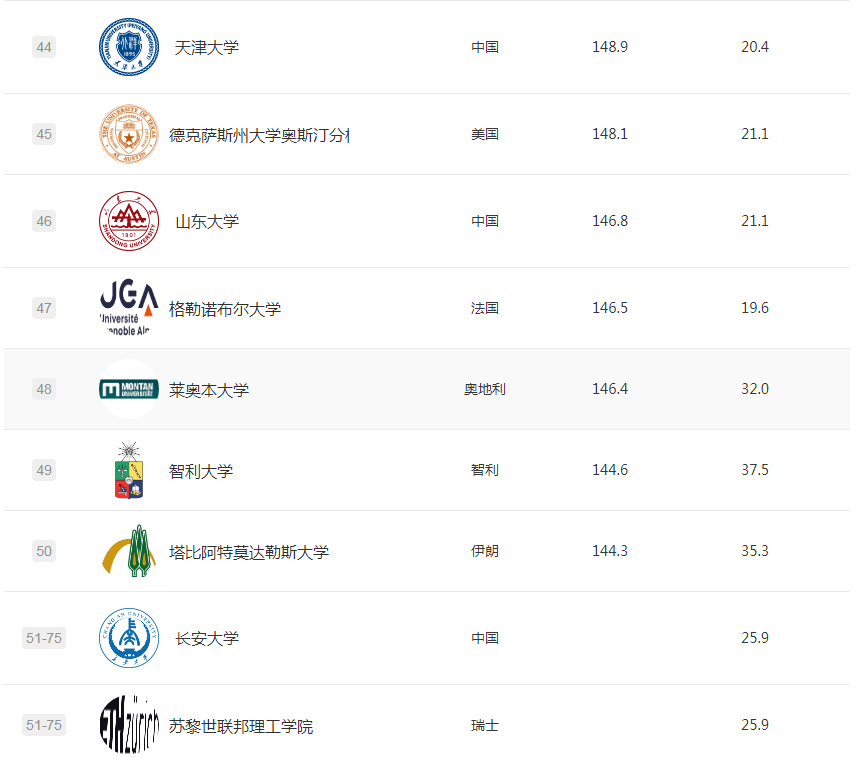Image resolution: width=866 pixels, height=758 pixels.
Task: Click the 奥地利 country label
Action: click(x=485, y=389)
